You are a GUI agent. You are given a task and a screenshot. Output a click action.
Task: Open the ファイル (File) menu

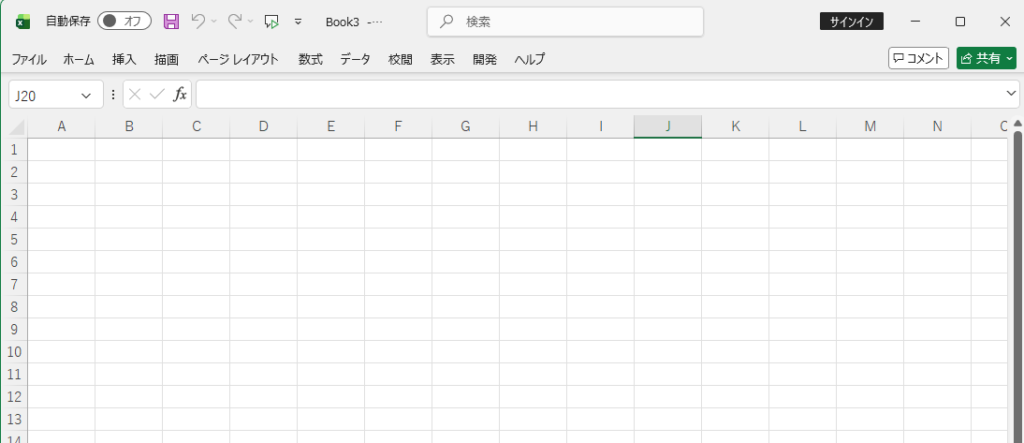pyautogui.click(x=29, y=59)
